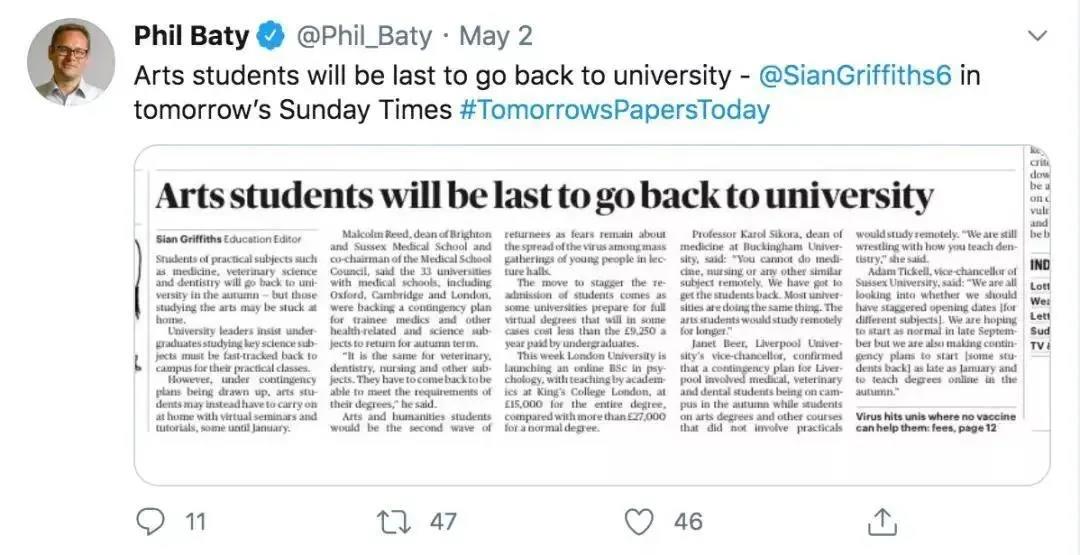1080x555 pixels.
Task: Open Phil Baty's profile avatar photo
Action: (71, 60)
